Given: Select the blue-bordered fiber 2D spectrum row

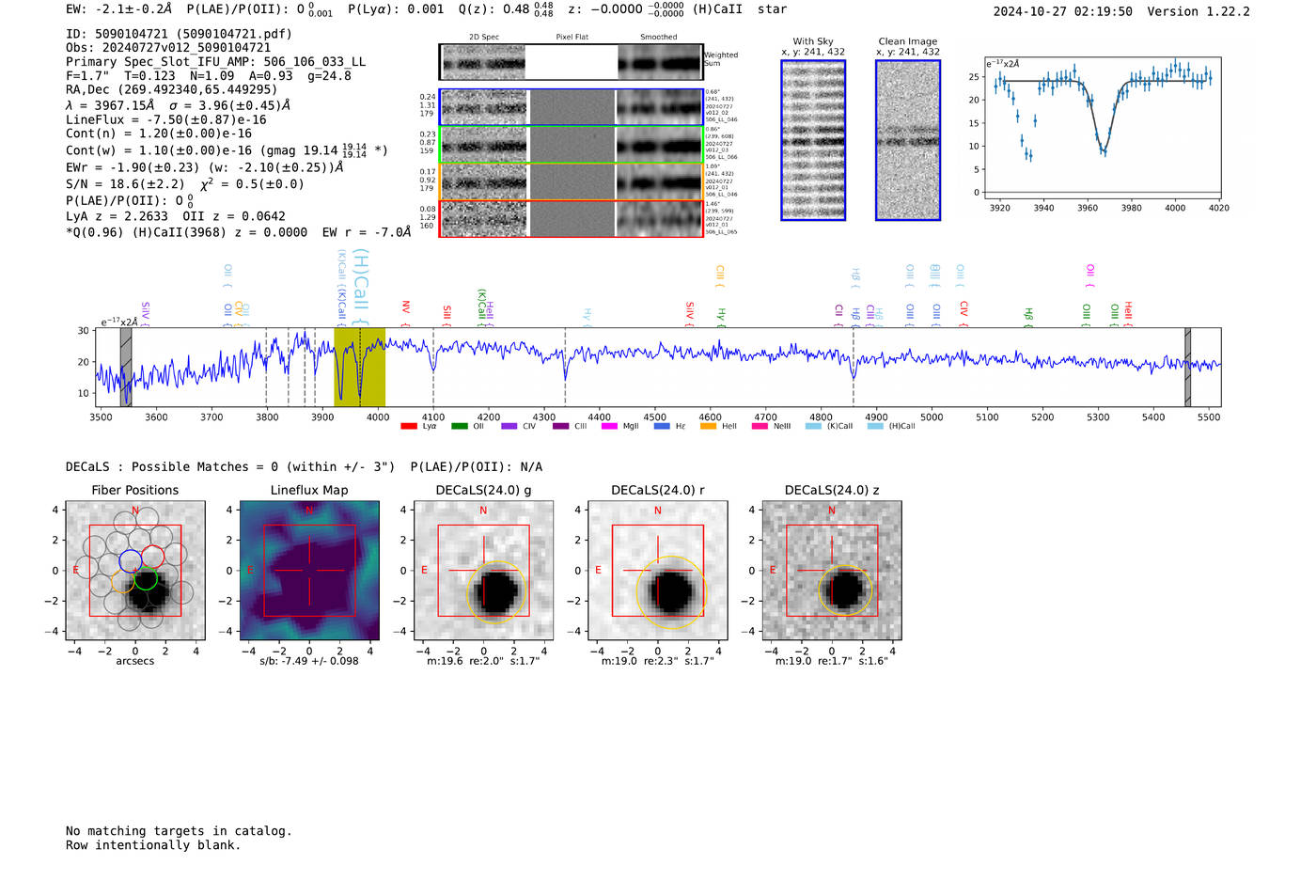Looking at the screenshot, I should [572, 107].
